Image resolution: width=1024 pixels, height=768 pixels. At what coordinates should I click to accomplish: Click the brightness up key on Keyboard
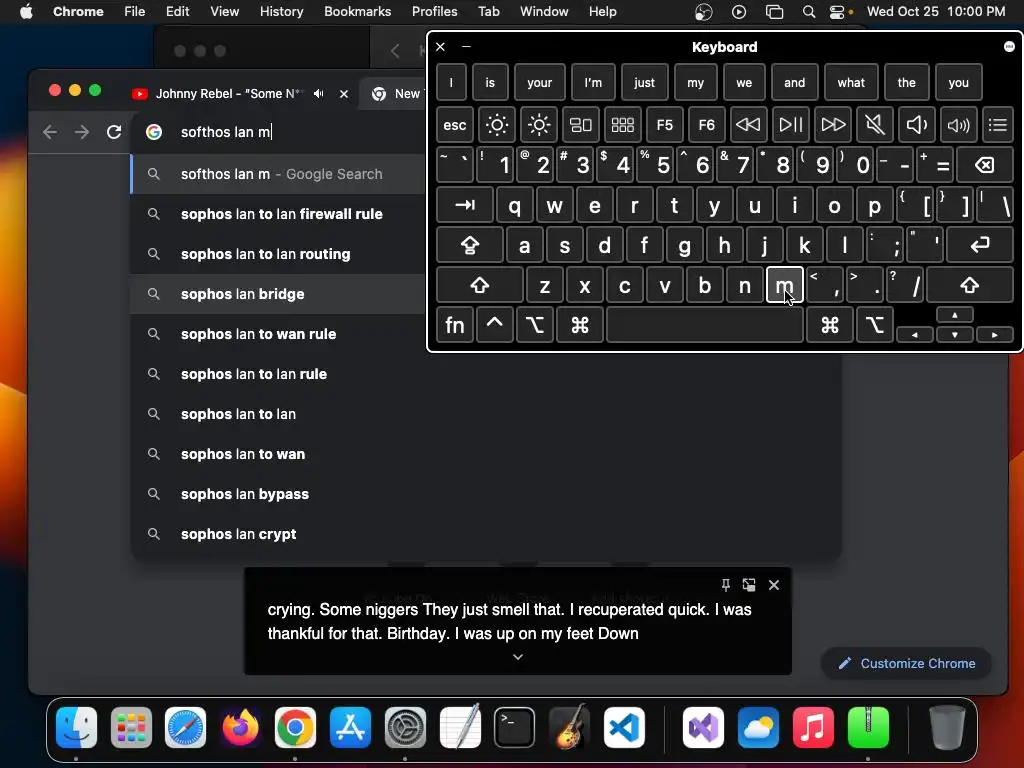tap(539, 125)
